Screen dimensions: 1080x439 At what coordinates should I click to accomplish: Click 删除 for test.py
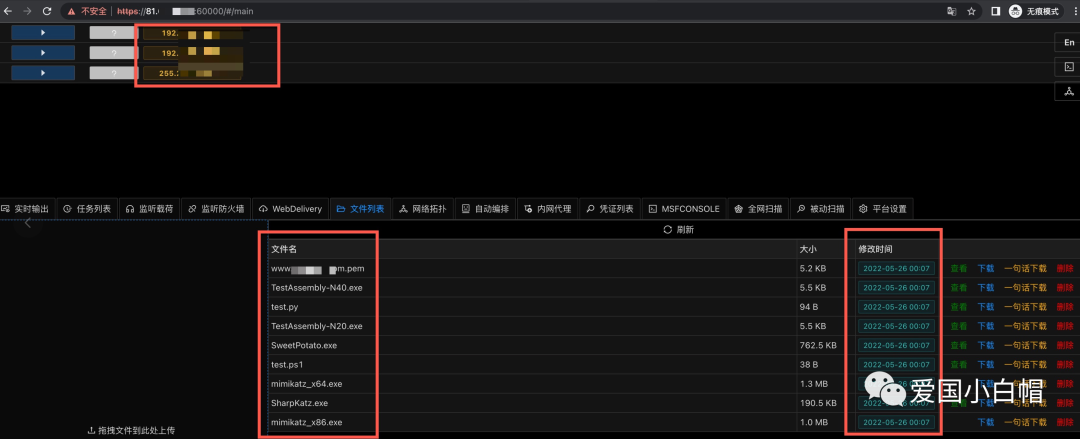click(1064, 307)
